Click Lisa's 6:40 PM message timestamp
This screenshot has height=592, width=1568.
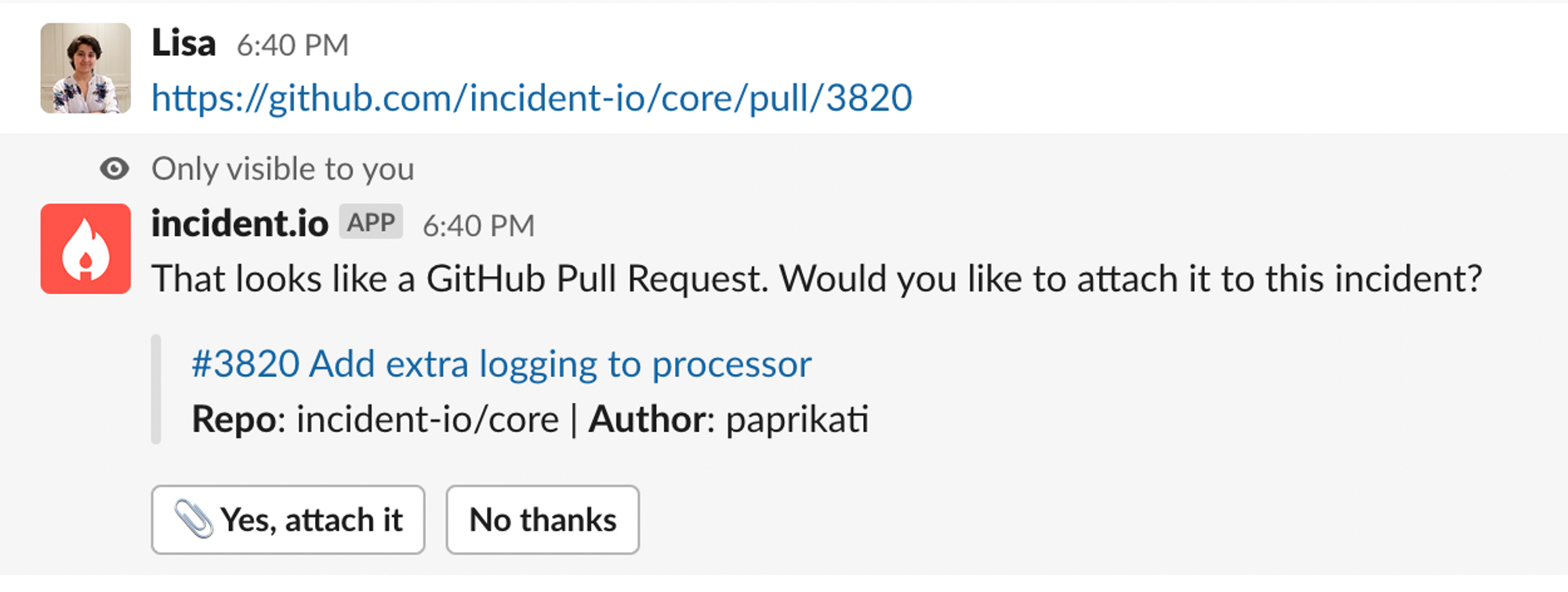click(292, 45)
